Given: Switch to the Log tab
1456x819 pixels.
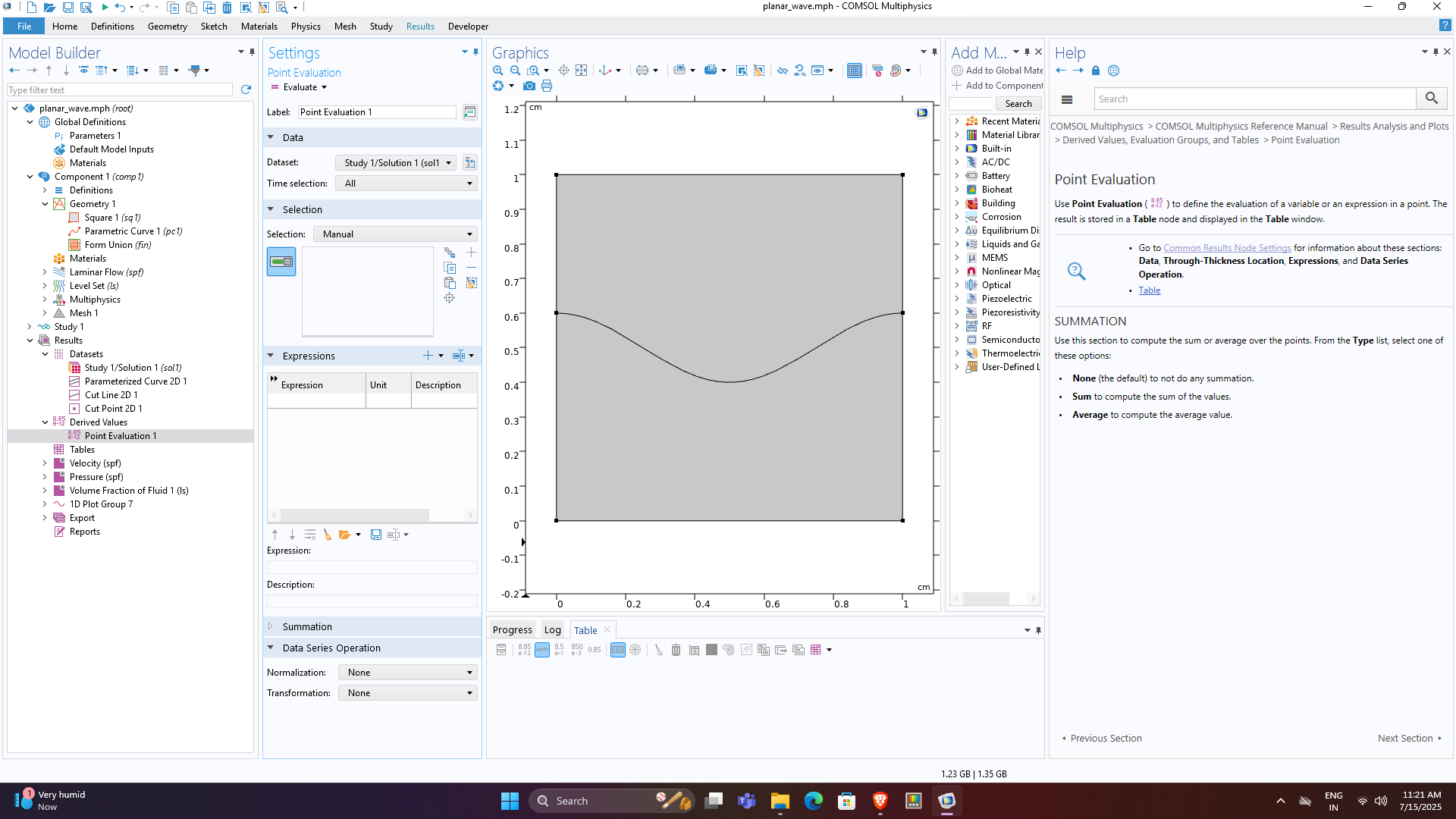Looking at the screenshot, I should pos(552,629).
